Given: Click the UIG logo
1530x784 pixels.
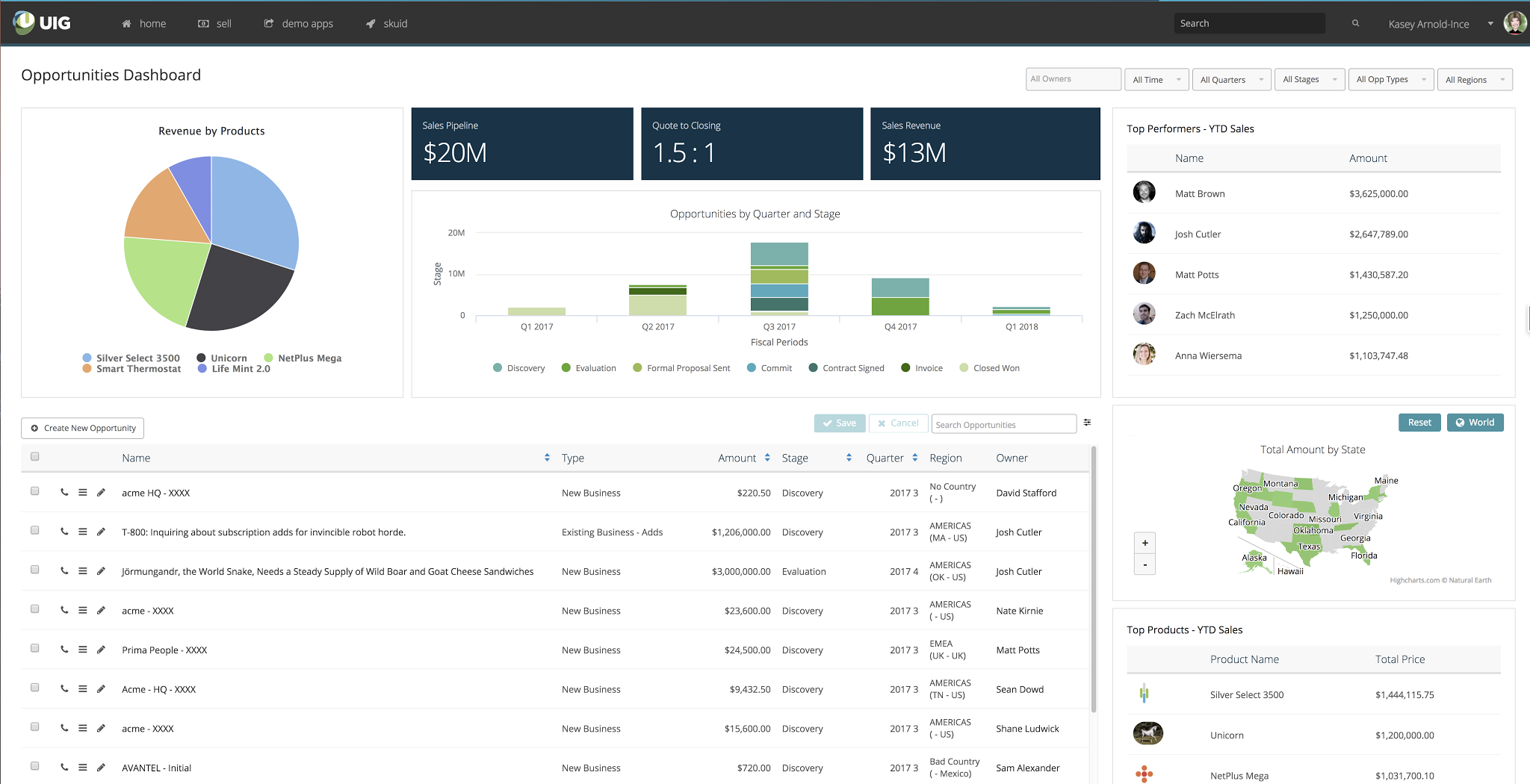Looking at the screenshot, I should point(43,23).
